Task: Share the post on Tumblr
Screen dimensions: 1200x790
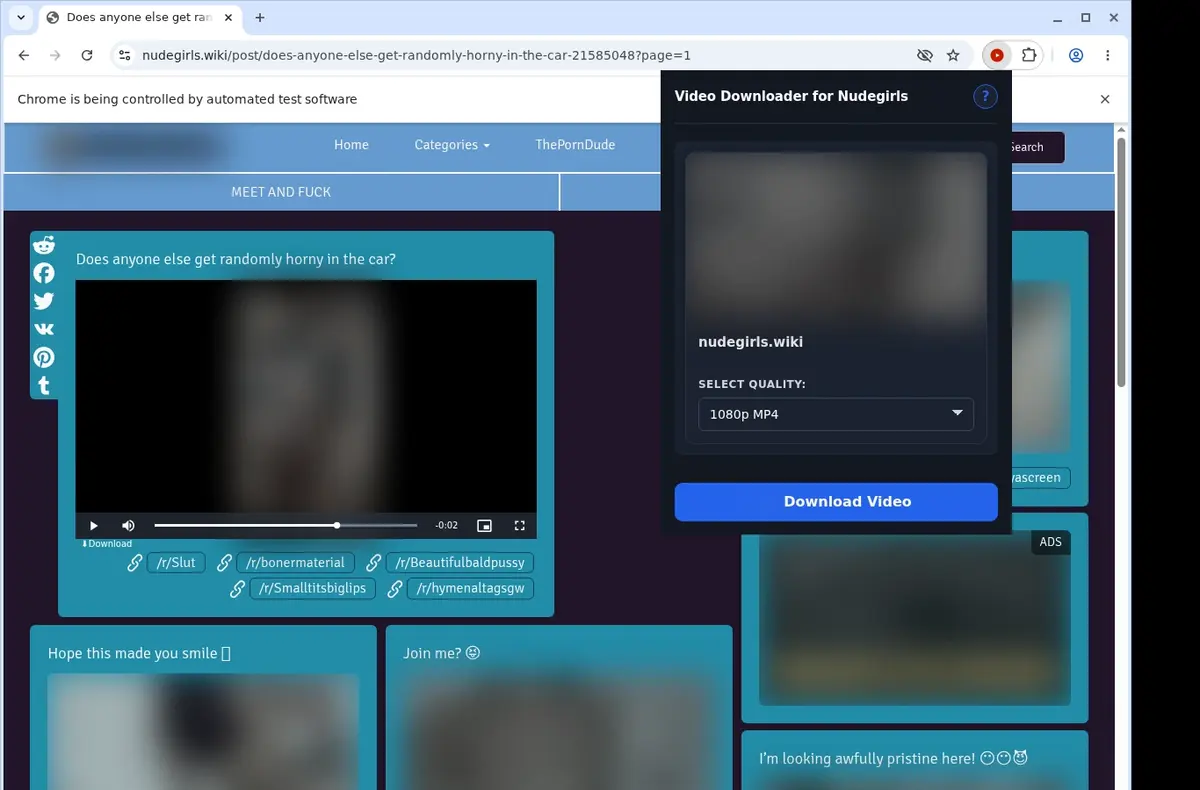Action: pyautogui.click(x=44, y=385)
